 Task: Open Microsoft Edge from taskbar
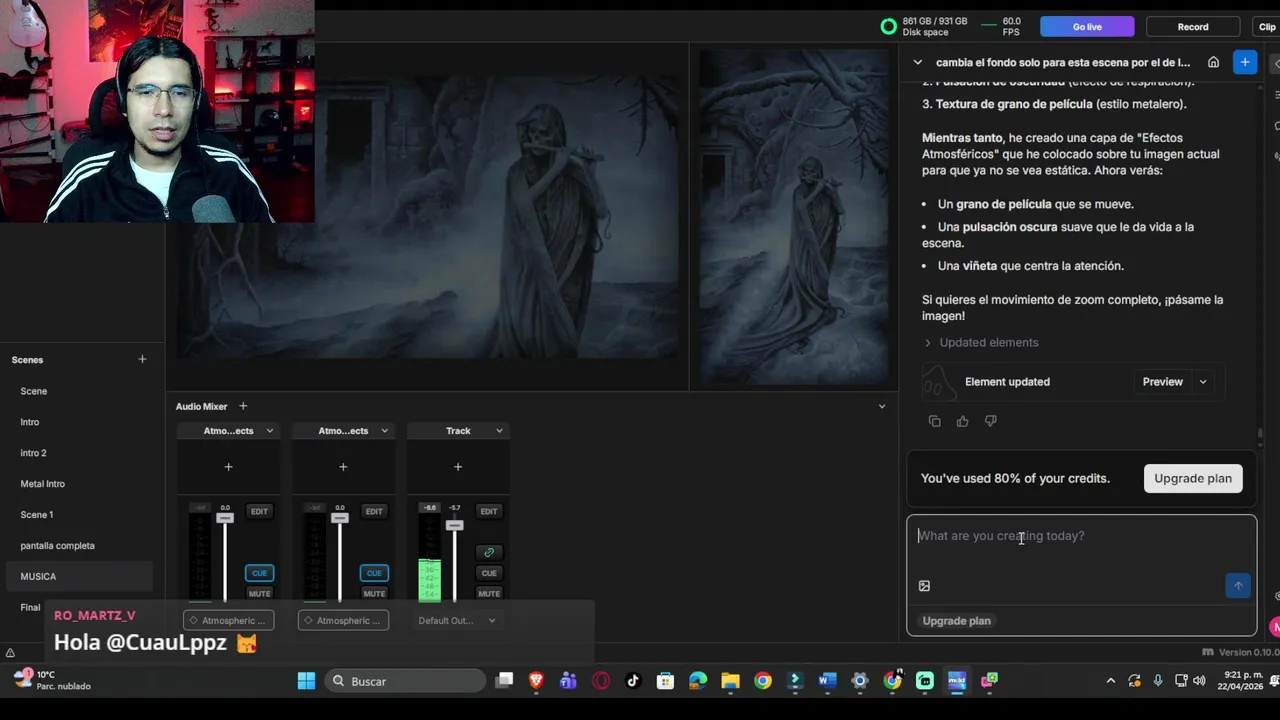(698, 681)
